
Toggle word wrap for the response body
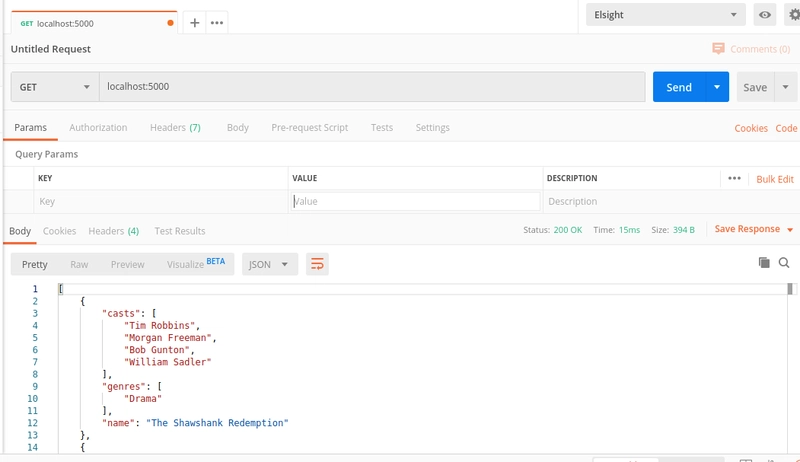coord(317,264)
